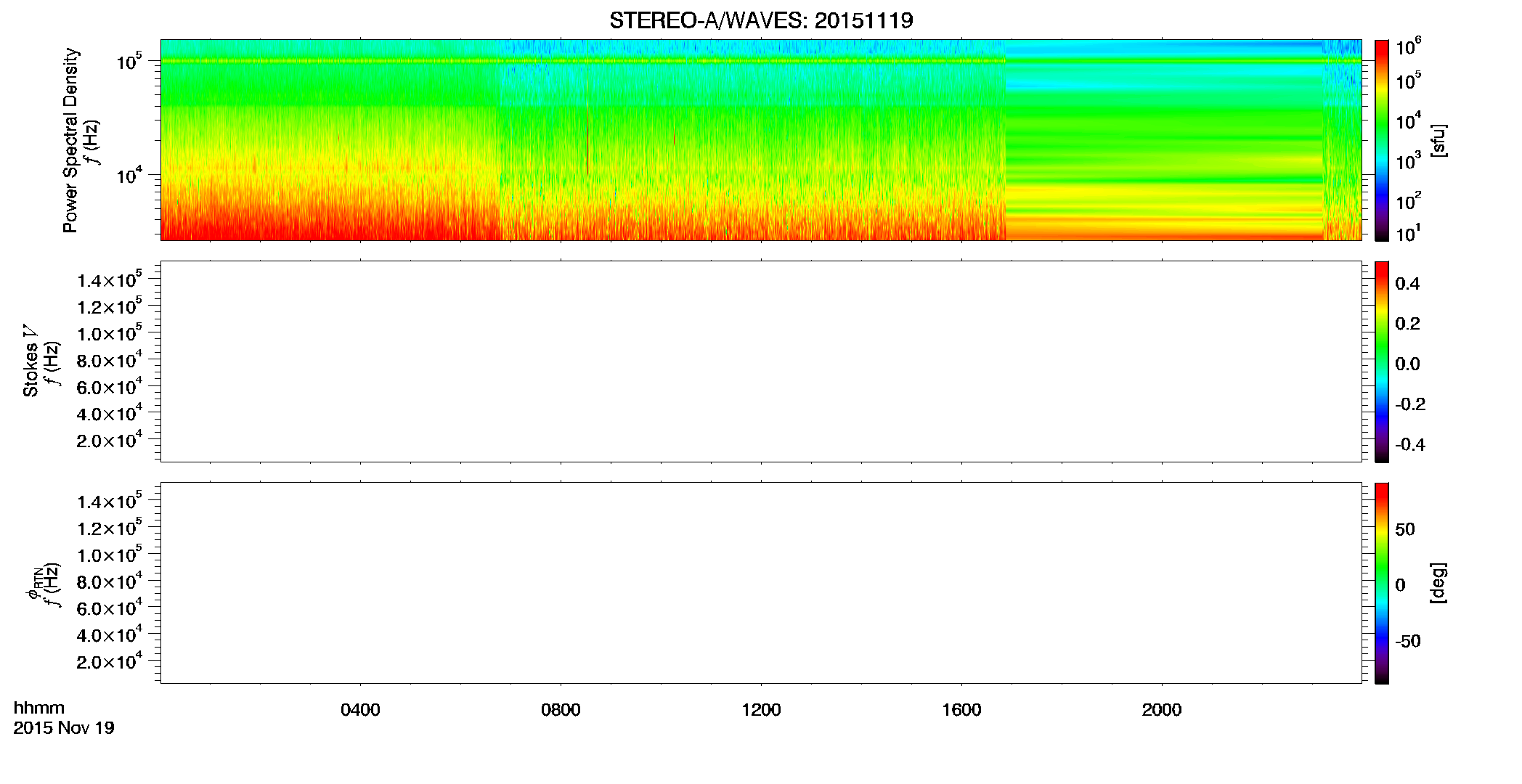Click the 2000 time axis label
1522x784 pixels.
click(x=1162, y=710)
